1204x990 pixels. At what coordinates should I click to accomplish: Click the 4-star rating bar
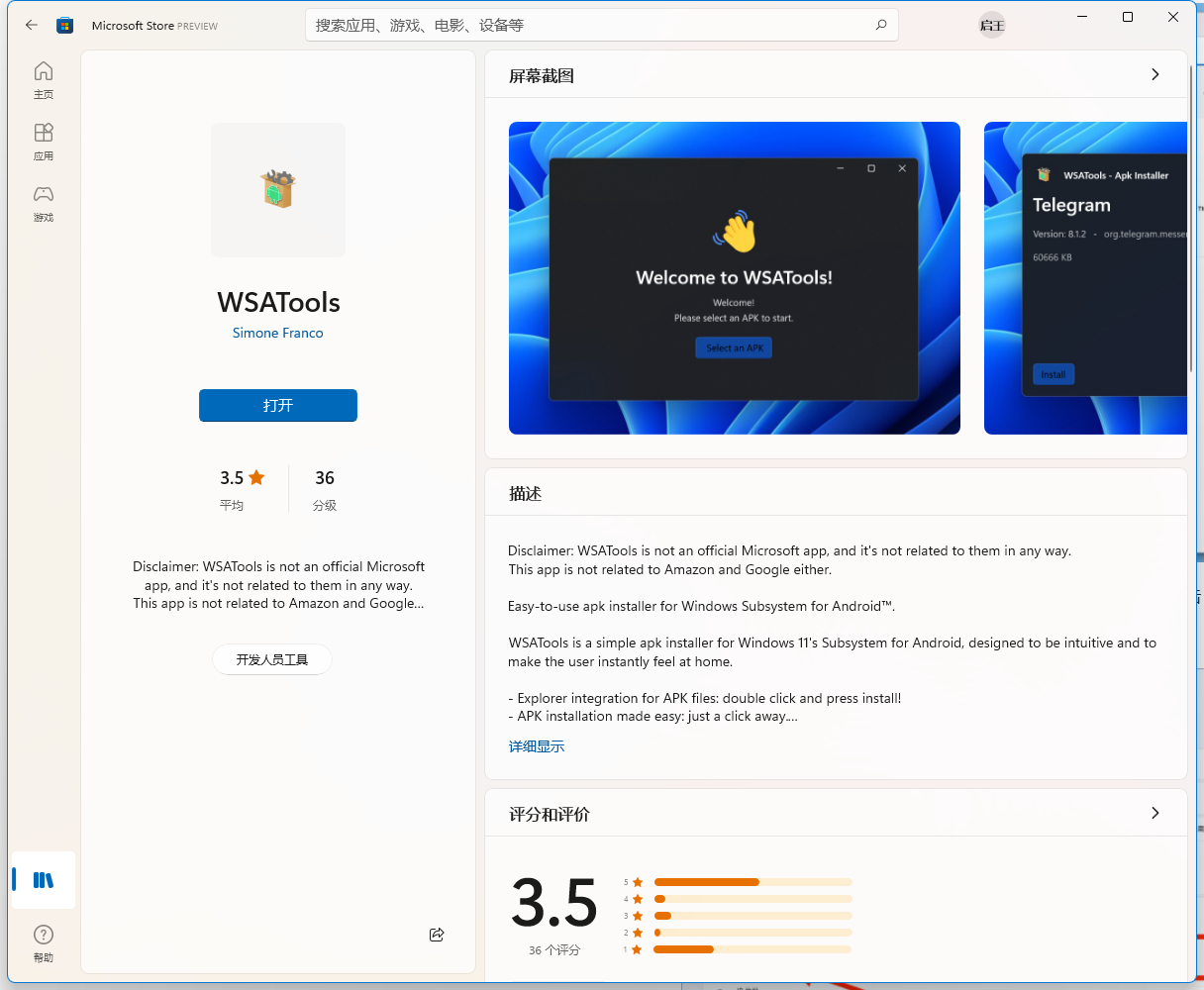click(x=752, y=899)
